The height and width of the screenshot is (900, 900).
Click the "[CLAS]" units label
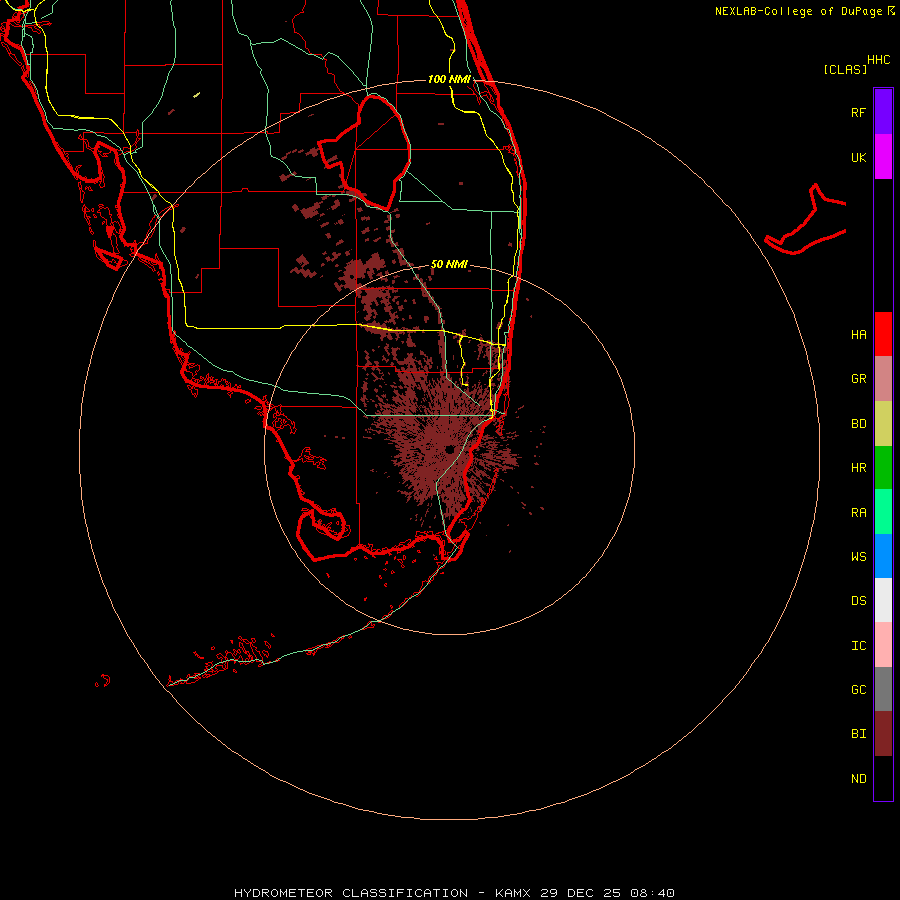(x=845, y=69)
